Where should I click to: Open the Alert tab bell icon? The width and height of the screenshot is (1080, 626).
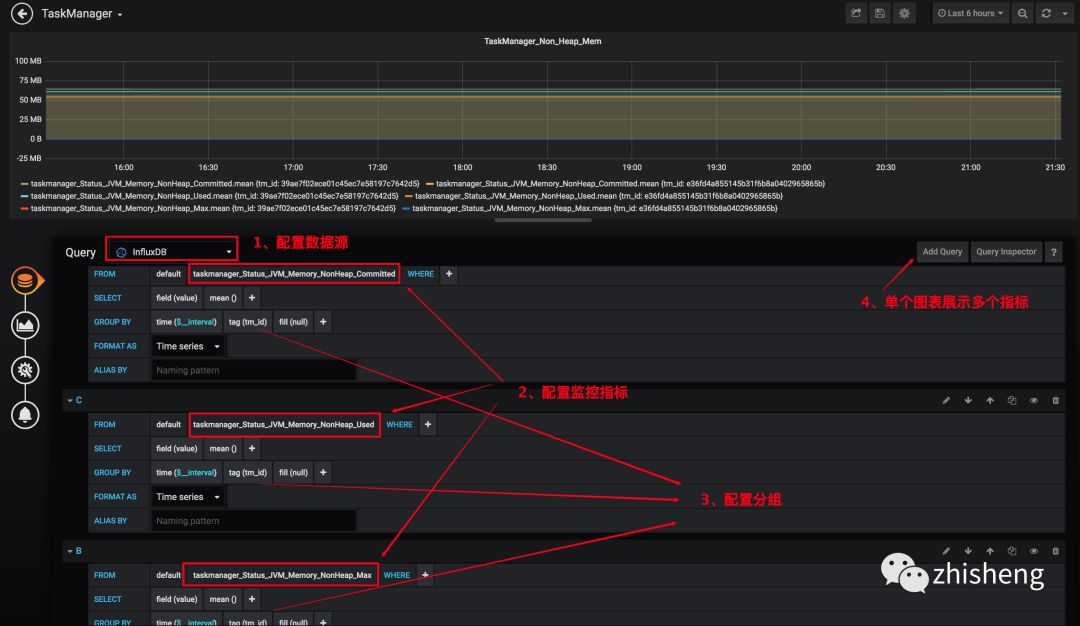click(x=25, y=415)
